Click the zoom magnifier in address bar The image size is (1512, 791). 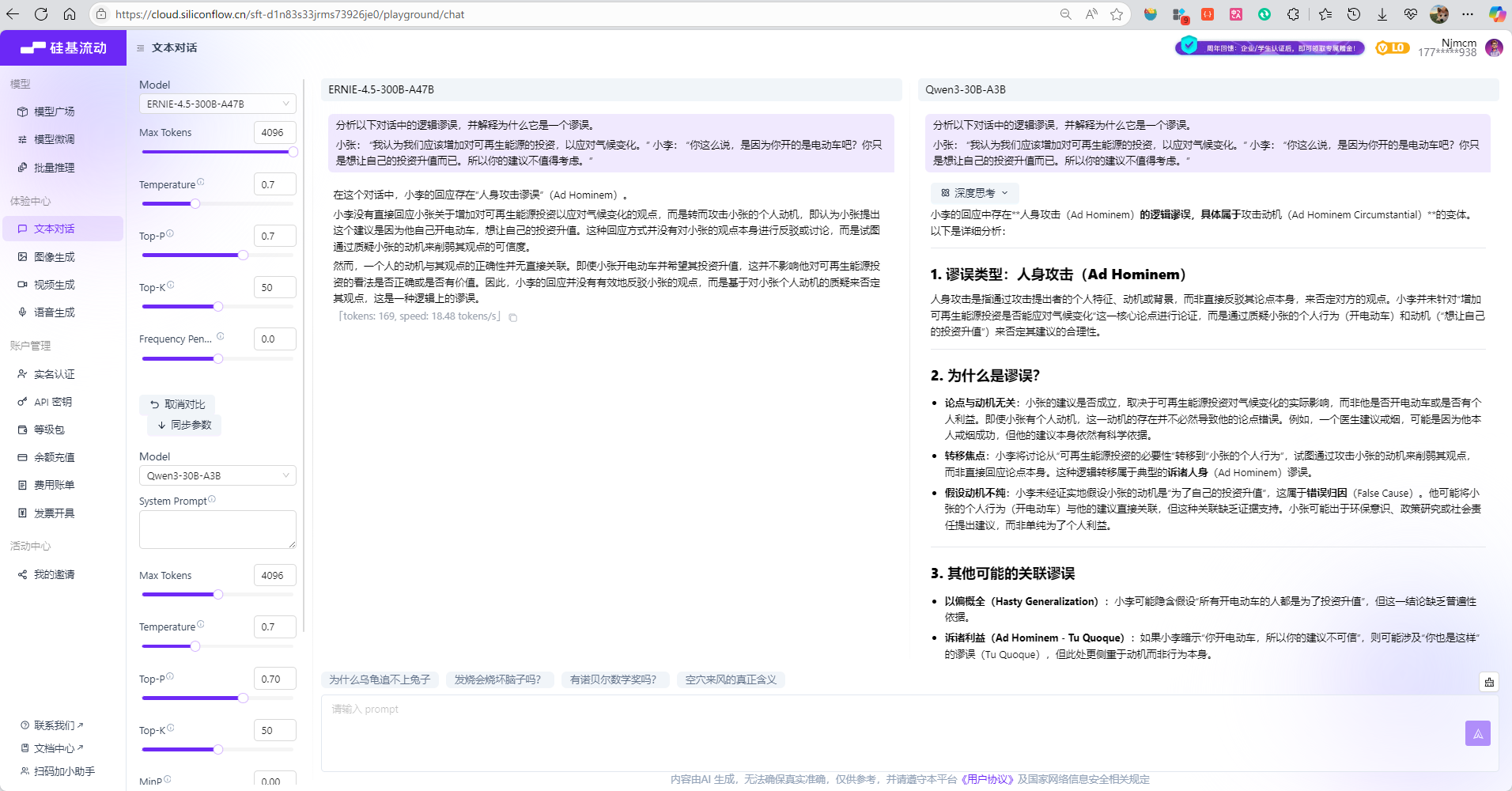[x=1066, y=14]
